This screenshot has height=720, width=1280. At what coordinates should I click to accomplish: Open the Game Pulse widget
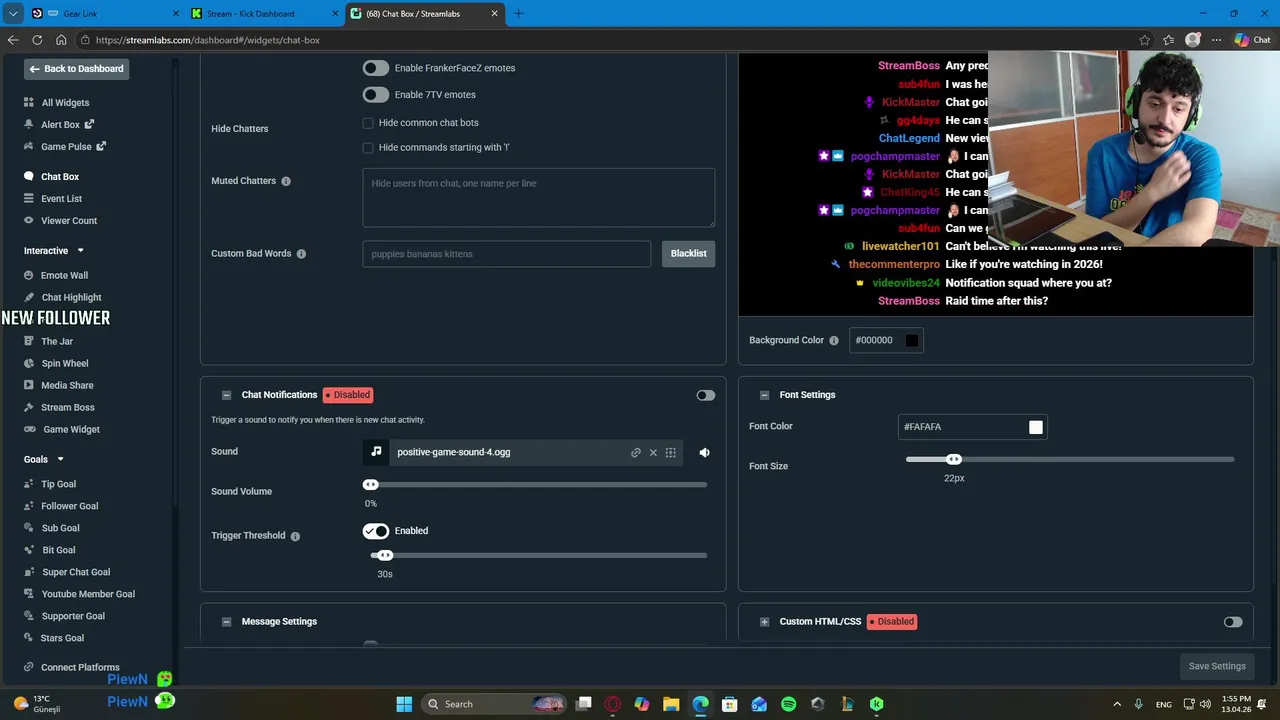65,147
